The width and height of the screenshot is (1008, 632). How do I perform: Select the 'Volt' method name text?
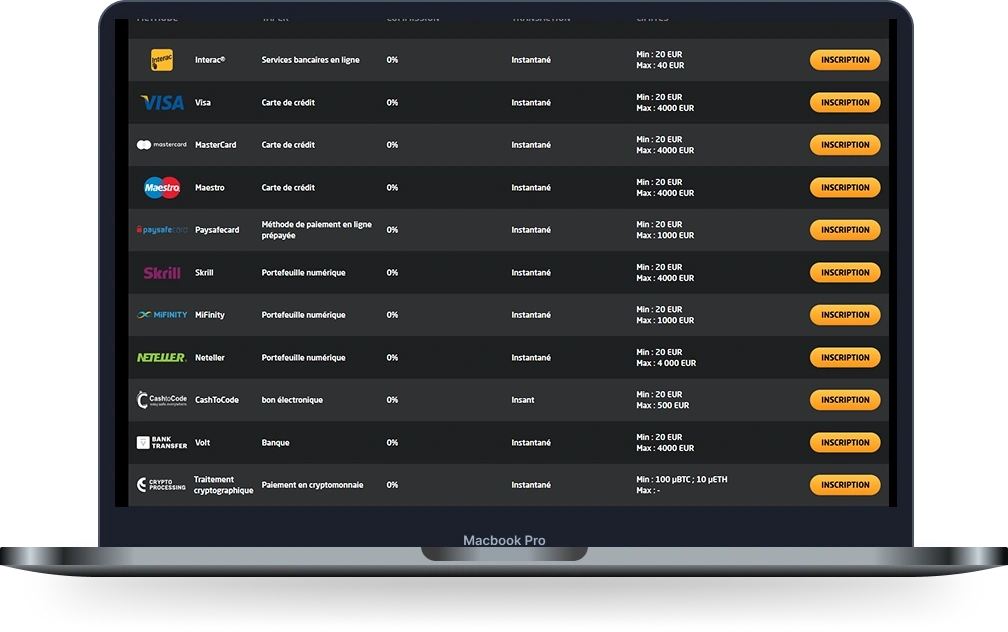(202, 442)
